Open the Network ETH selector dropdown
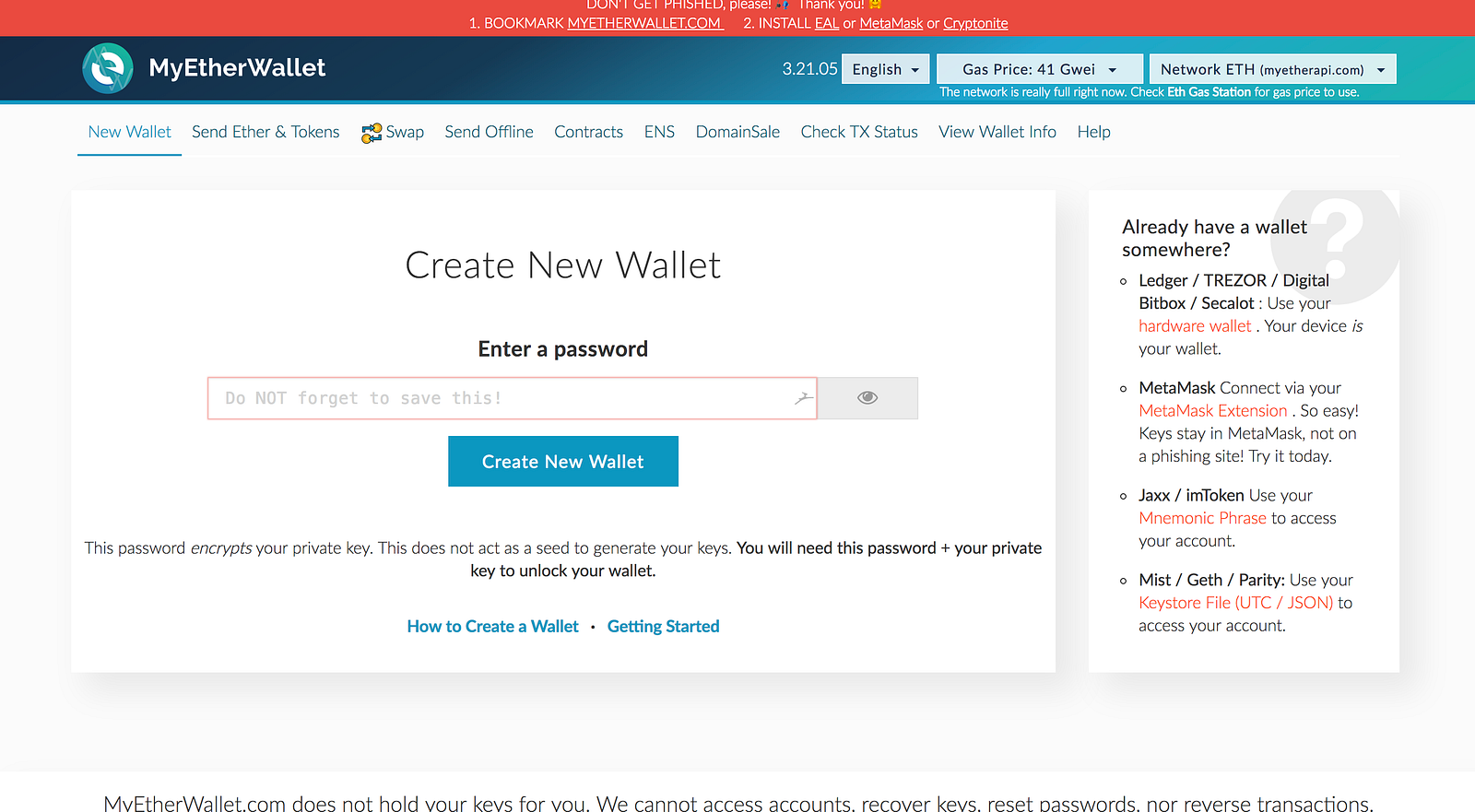 tap(1273, 69)
